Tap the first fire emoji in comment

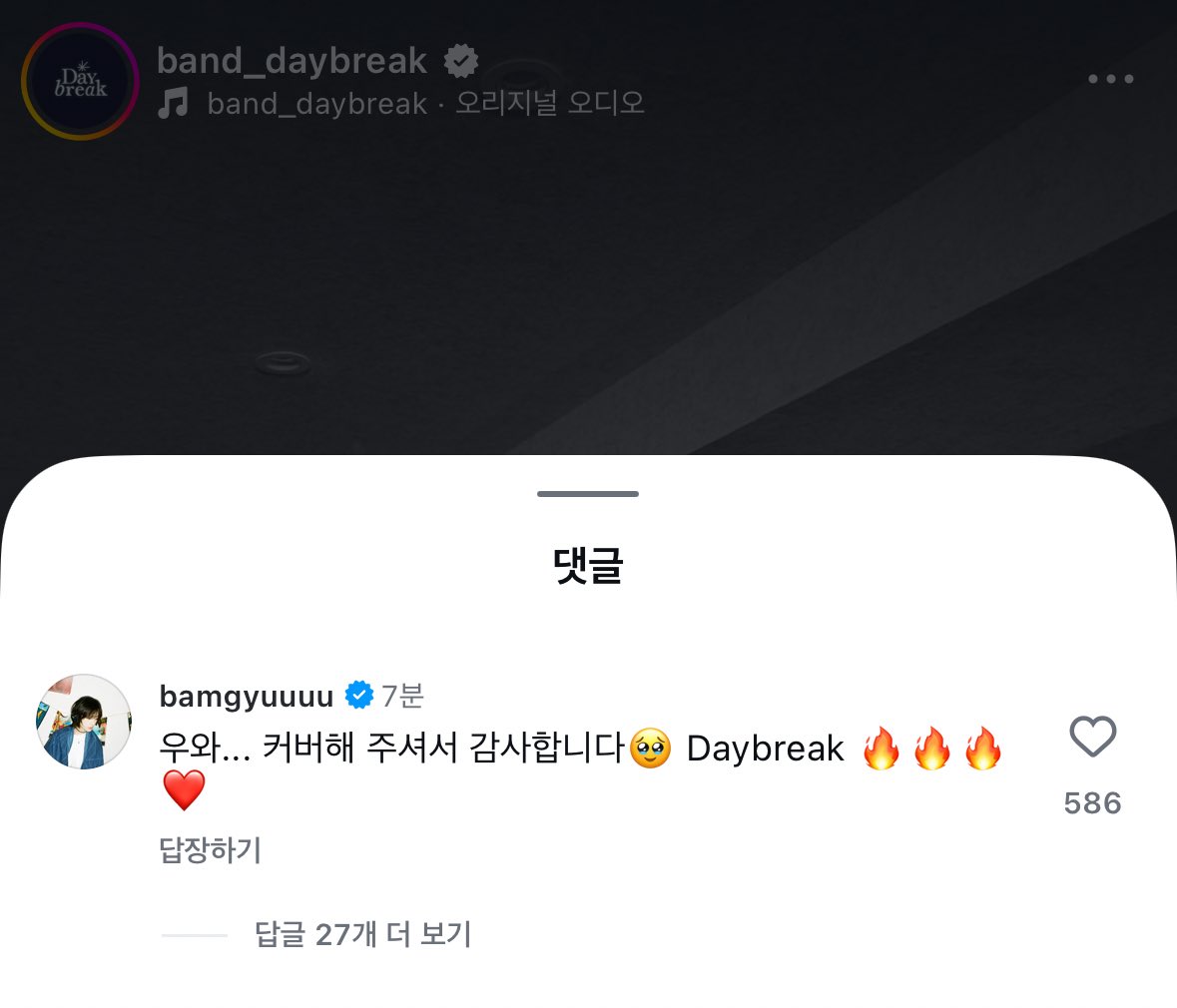882,749
